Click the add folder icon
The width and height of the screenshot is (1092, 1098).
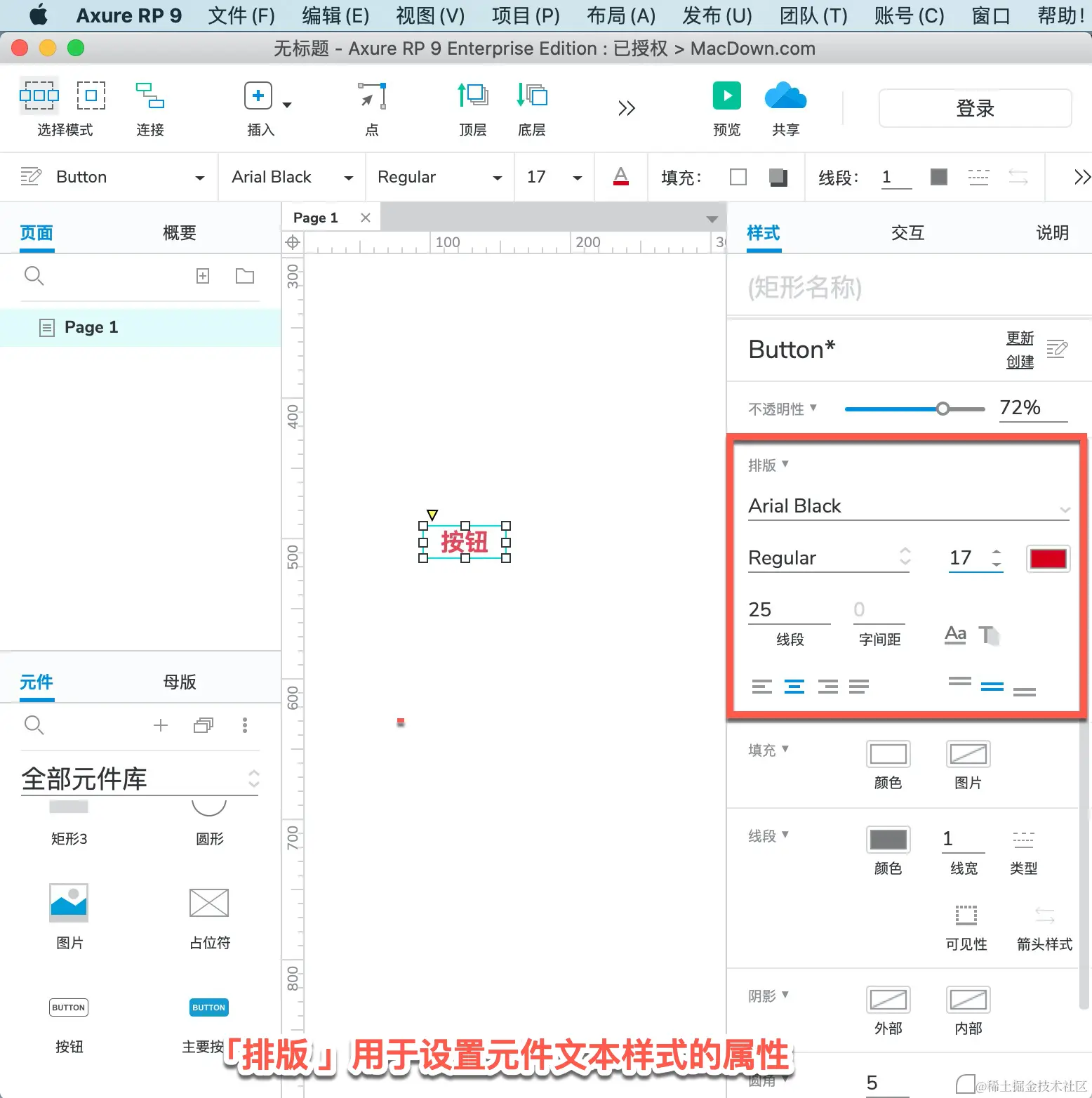245,276
